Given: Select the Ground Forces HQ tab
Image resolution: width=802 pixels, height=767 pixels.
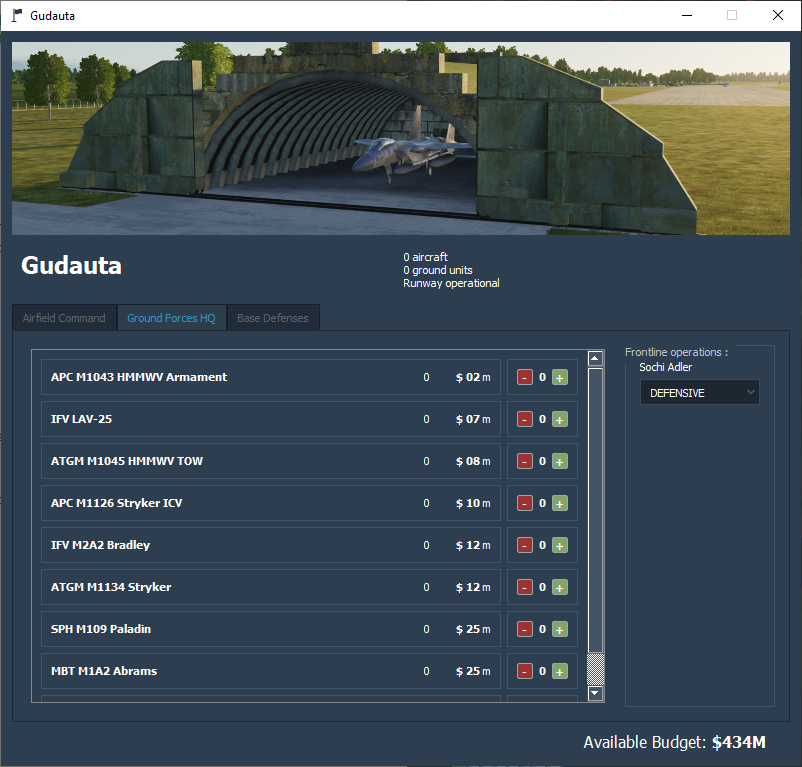Looking at the screenshot, I should click(171, 317).
